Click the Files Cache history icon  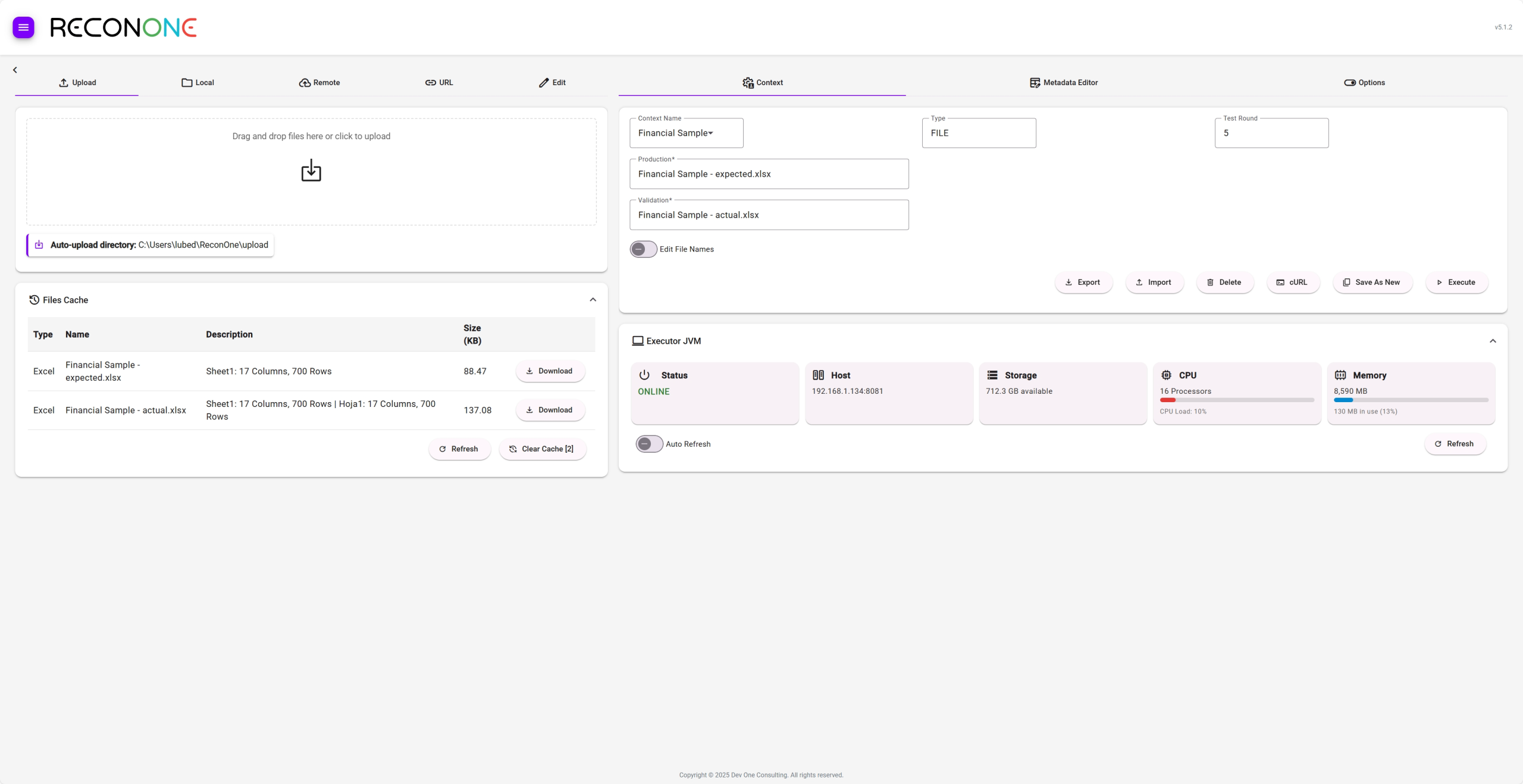tap(34, 300)
